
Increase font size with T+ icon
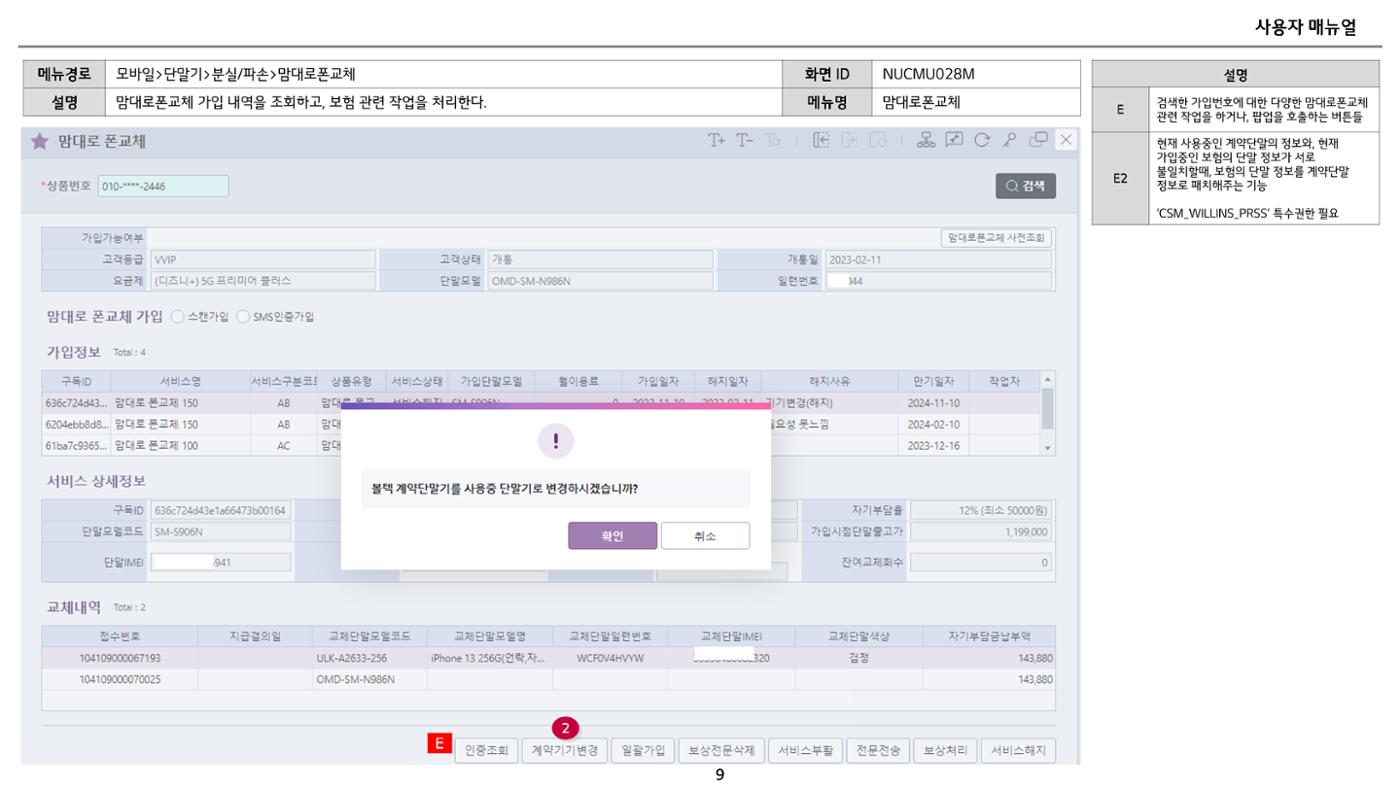click(x=717, y=141)
